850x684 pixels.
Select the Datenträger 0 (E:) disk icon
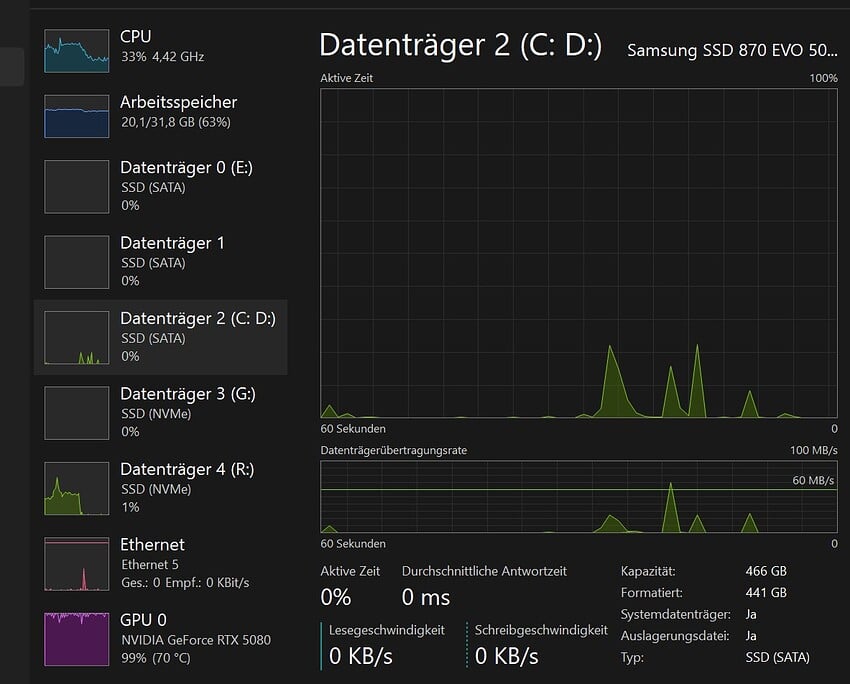tap(76, 186)
